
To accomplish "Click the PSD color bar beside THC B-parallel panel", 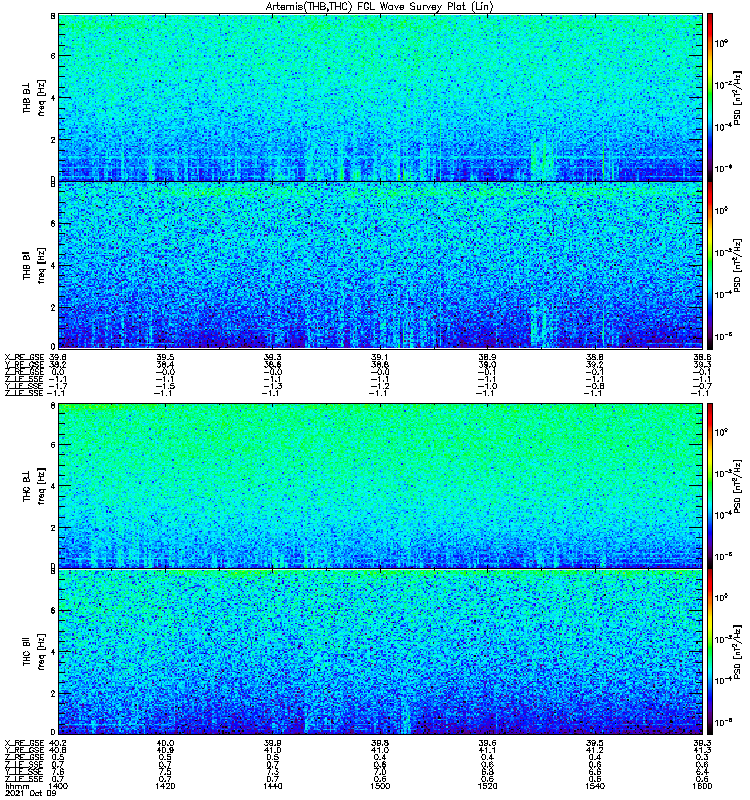I will coord(710,652).
